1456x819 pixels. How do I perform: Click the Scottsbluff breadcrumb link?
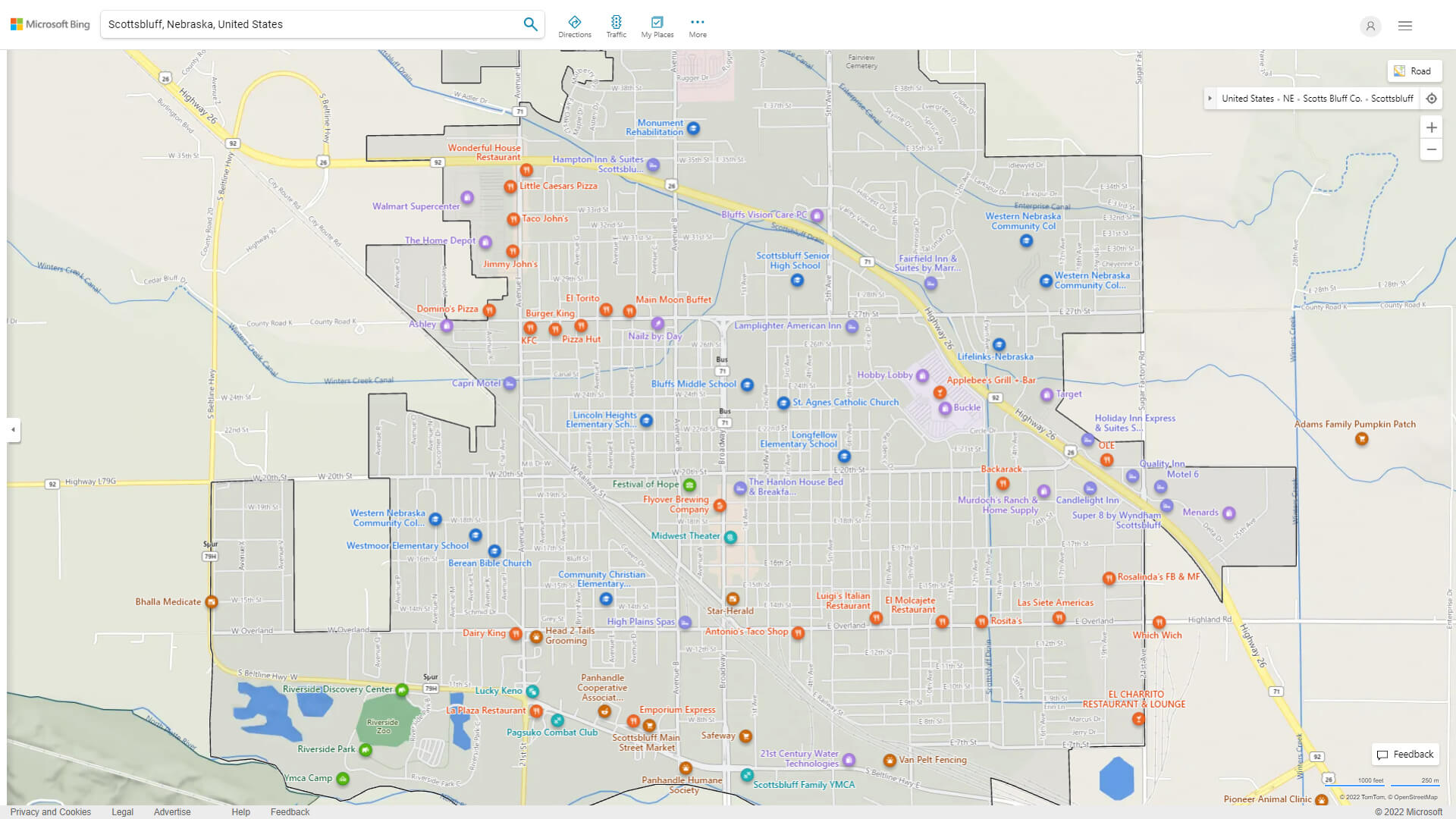1392,98
